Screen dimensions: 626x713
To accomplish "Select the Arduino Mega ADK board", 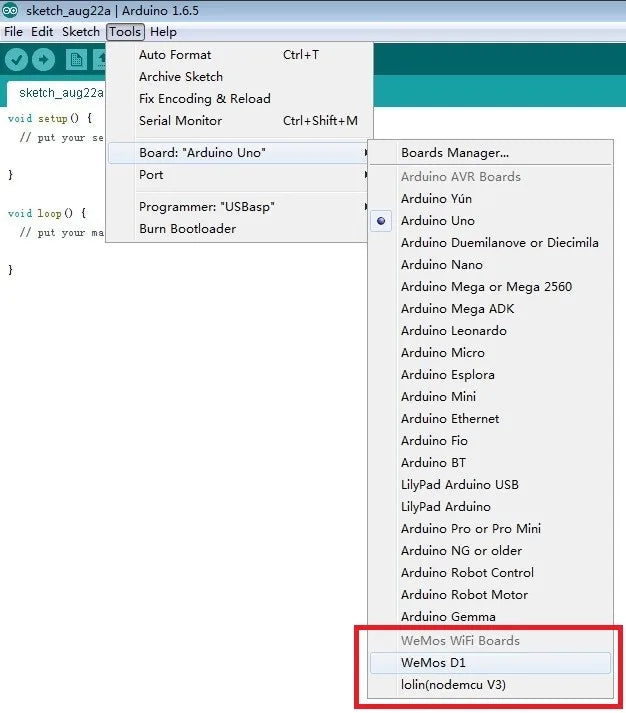I will point(490,309).
